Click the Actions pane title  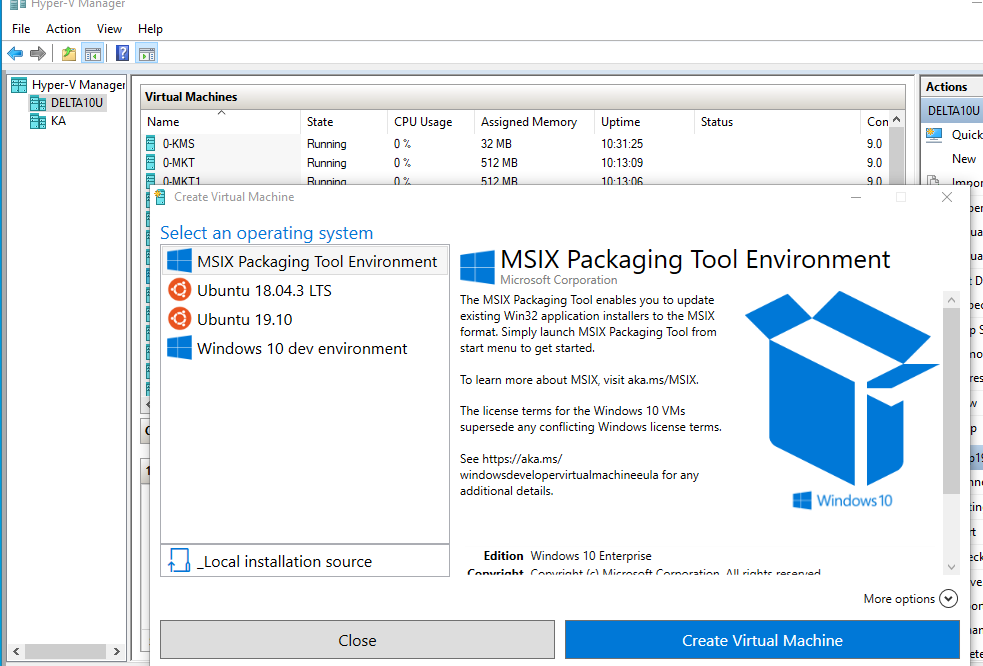(946, 87)
